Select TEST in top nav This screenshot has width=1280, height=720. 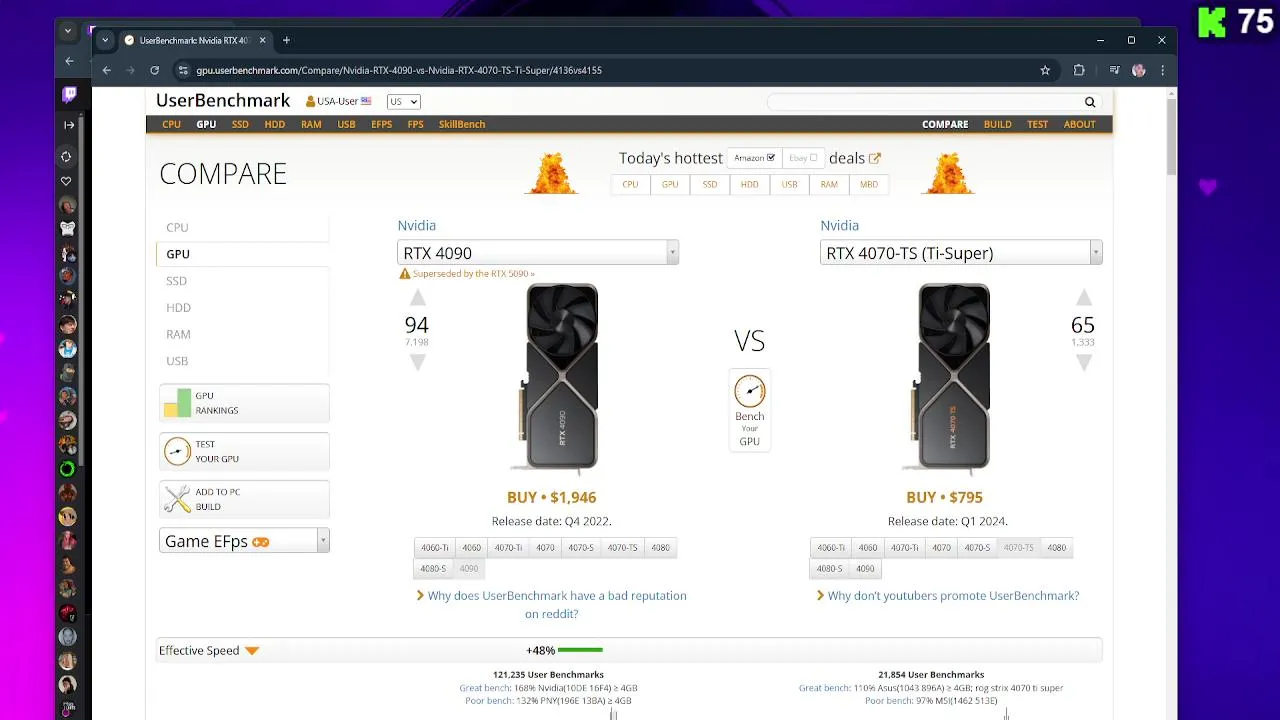[x=1037, y=124]
